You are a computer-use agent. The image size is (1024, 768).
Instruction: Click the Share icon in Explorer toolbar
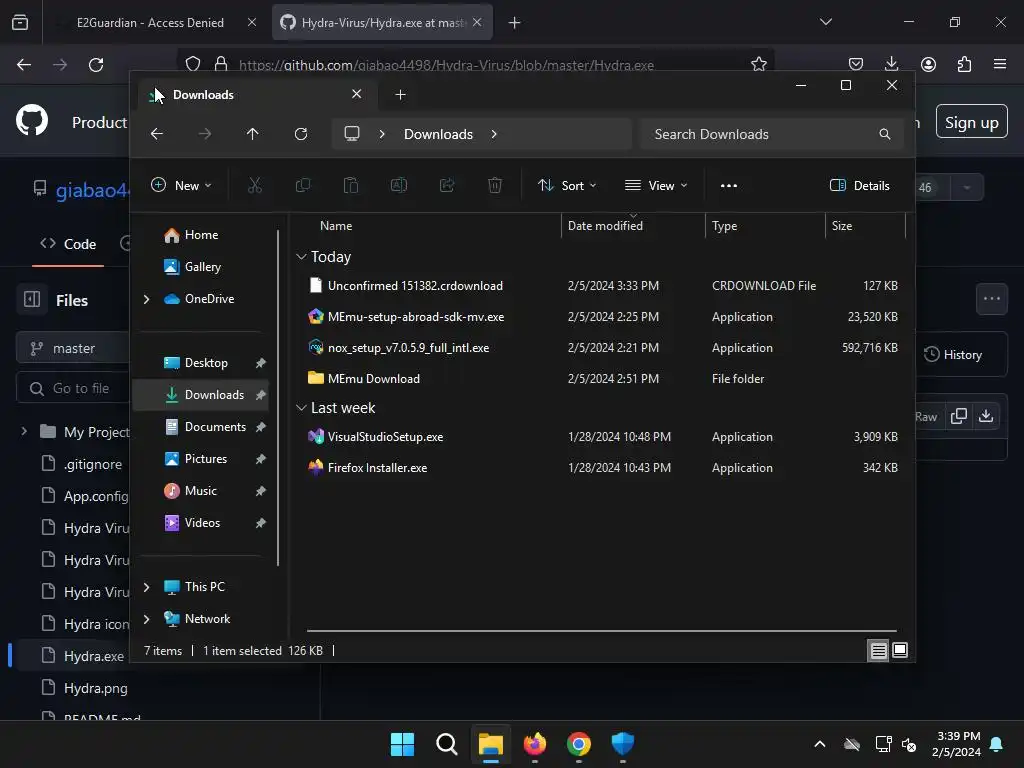point(447,185)
